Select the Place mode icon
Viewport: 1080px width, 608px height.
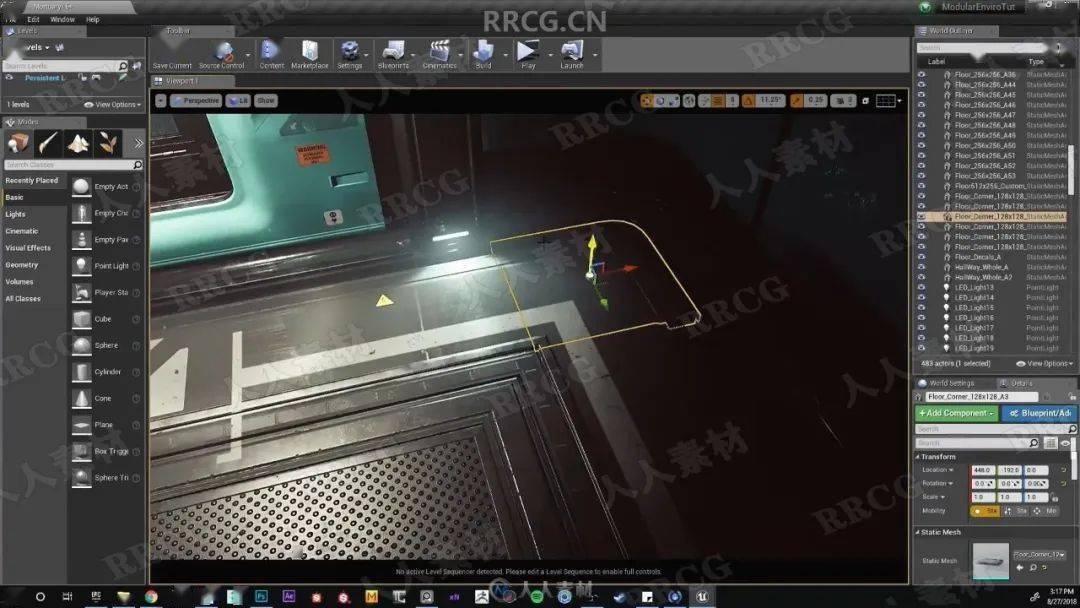coord(18,143)
